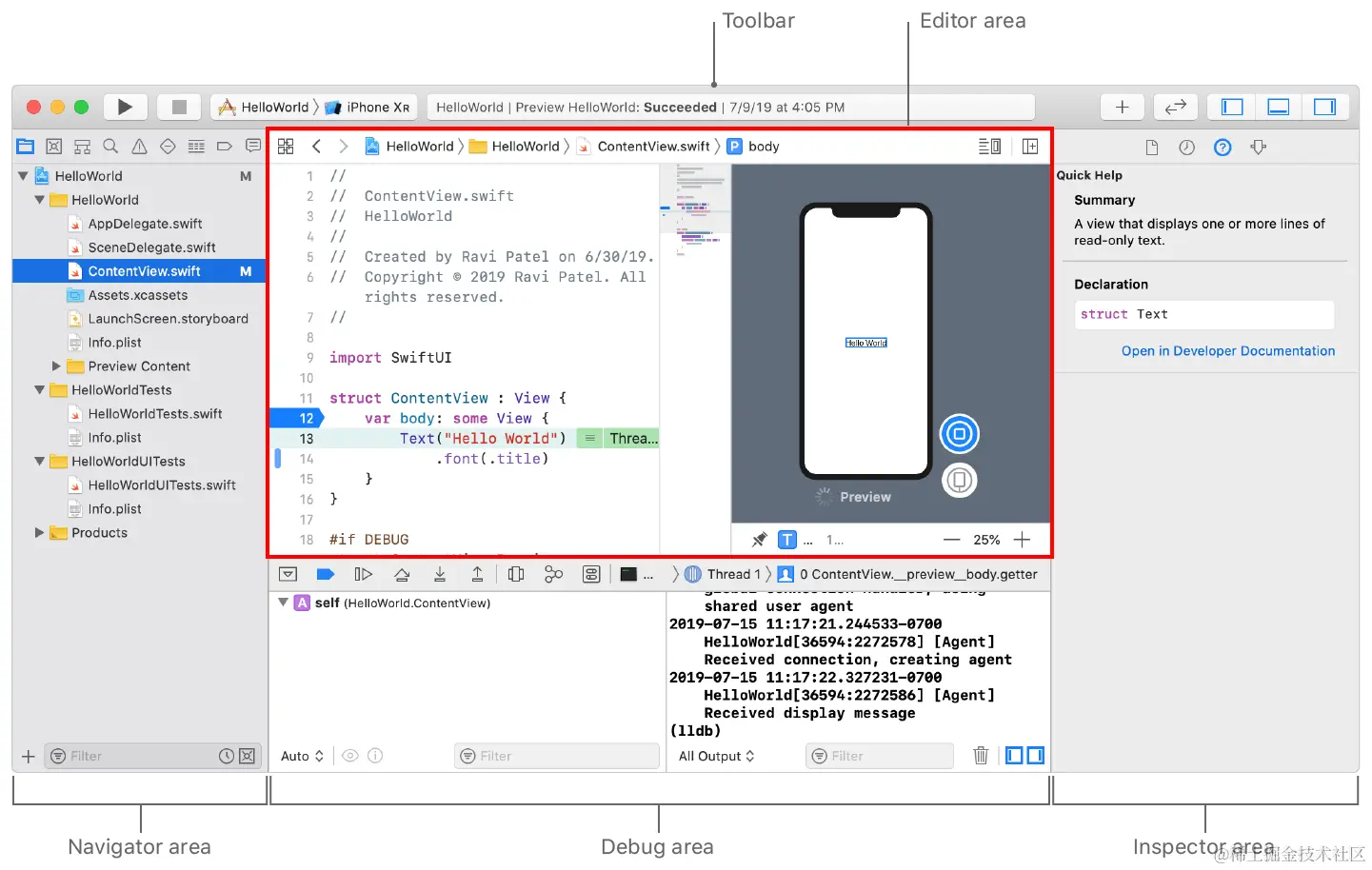Pin the preview canvas
Screen dimensions: 1372x870
759,540
